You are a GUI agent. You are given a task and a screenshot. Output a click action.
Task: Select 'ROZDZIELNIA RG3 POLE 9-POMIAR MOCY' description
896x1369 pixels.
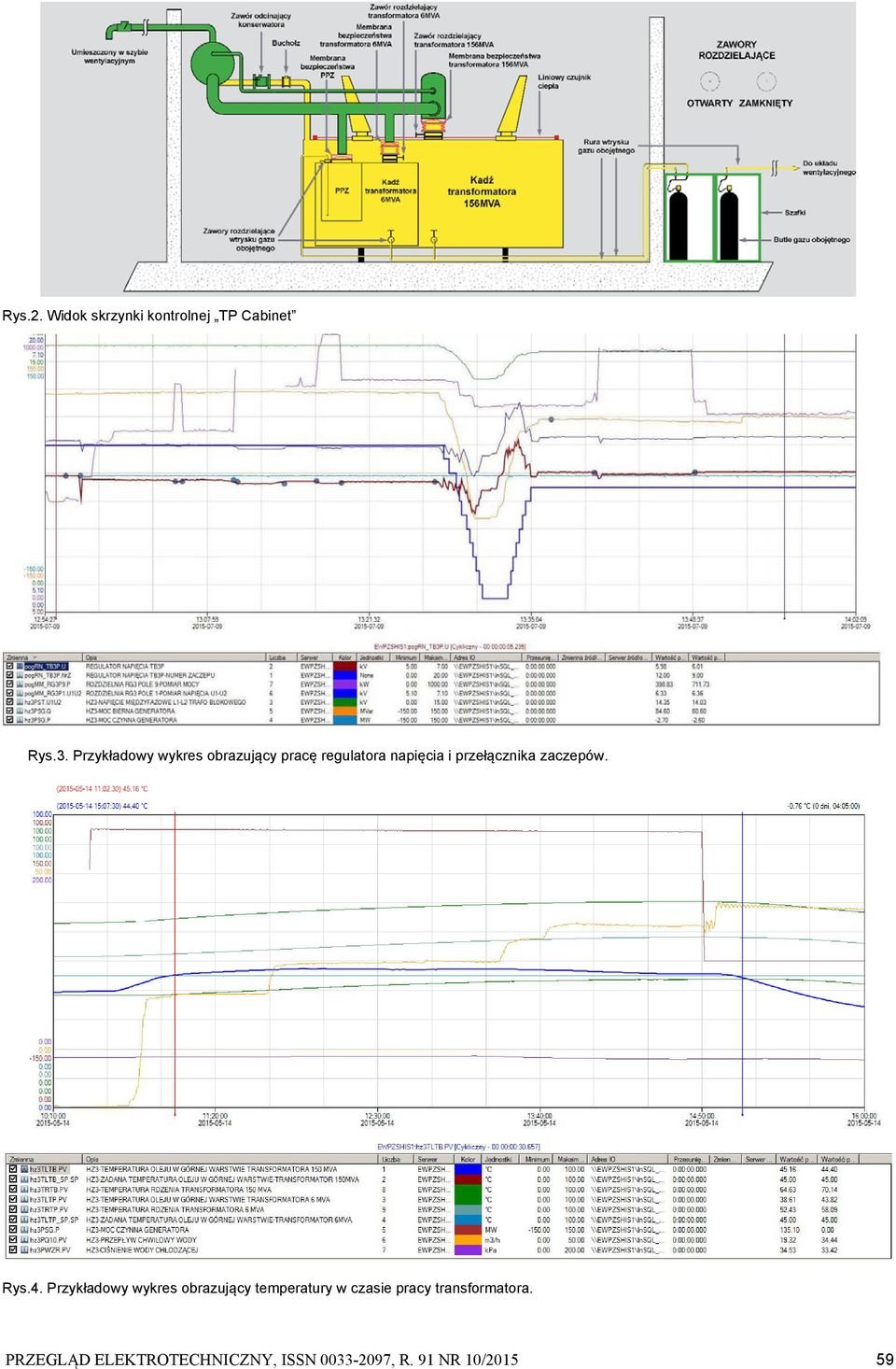pos(143,684)
